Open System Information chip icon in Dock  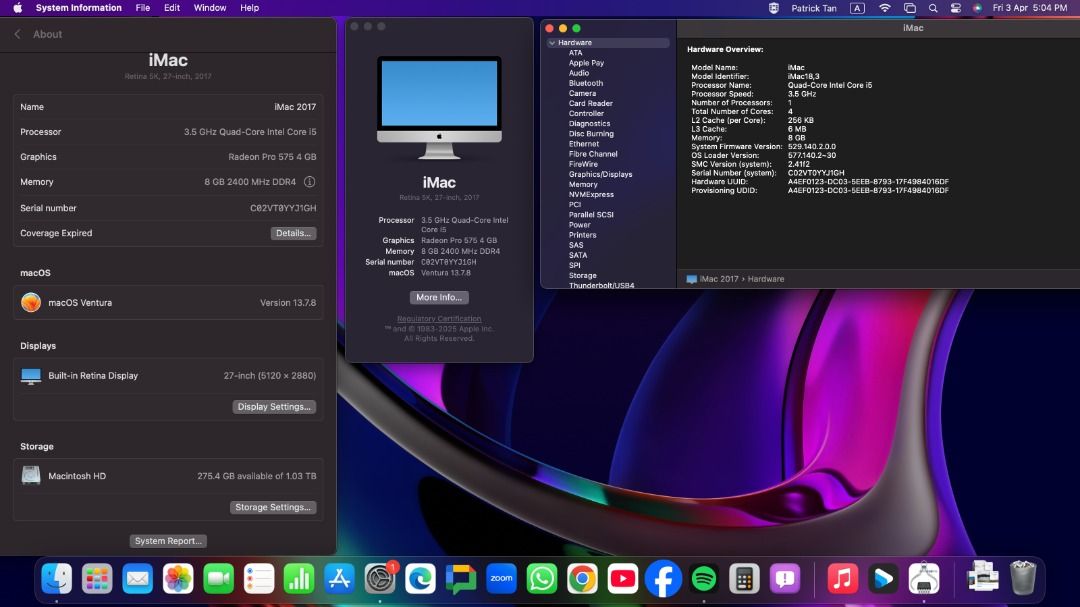point(924,578)
